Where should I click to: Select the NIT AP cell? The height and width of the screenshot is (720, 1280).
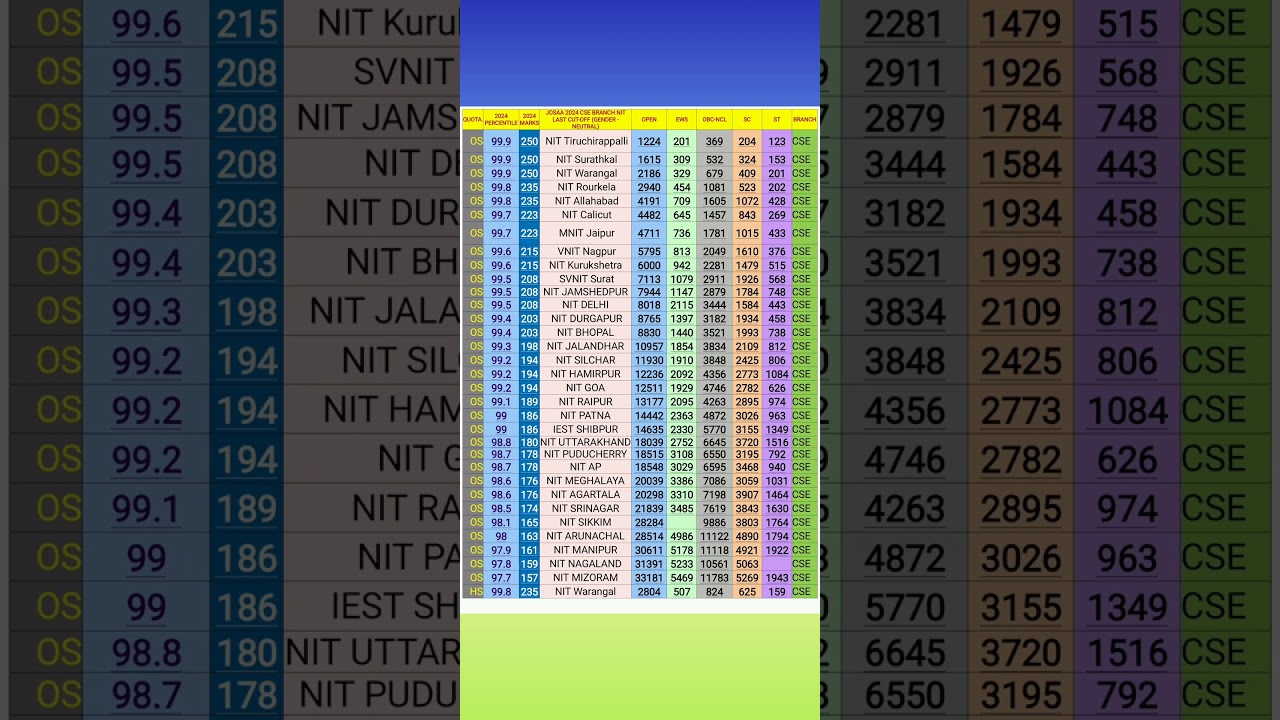pos(586,467)
